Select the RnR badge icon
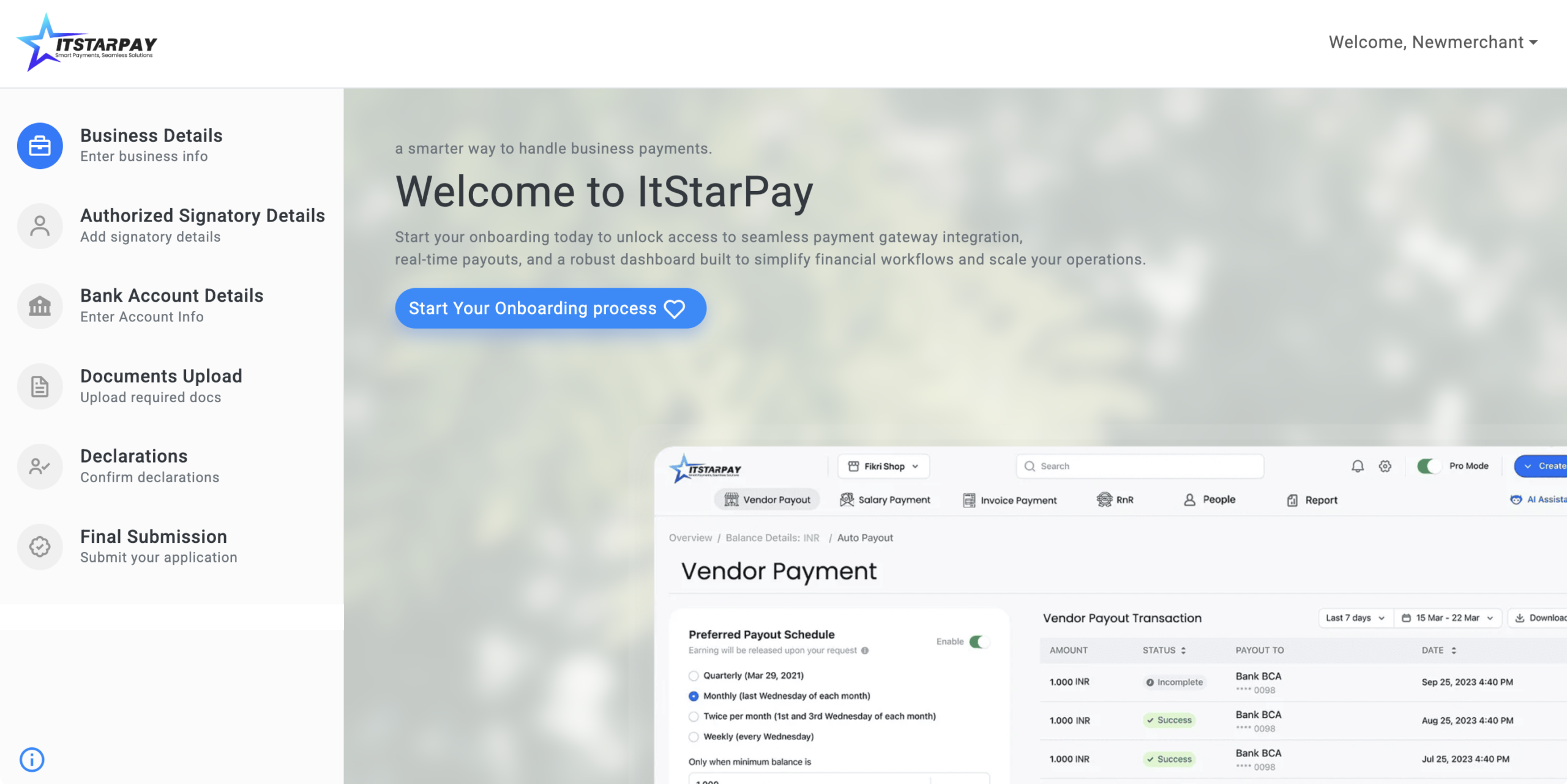The height and width of the screenshot is (784, 1567). click(1104, 499)
